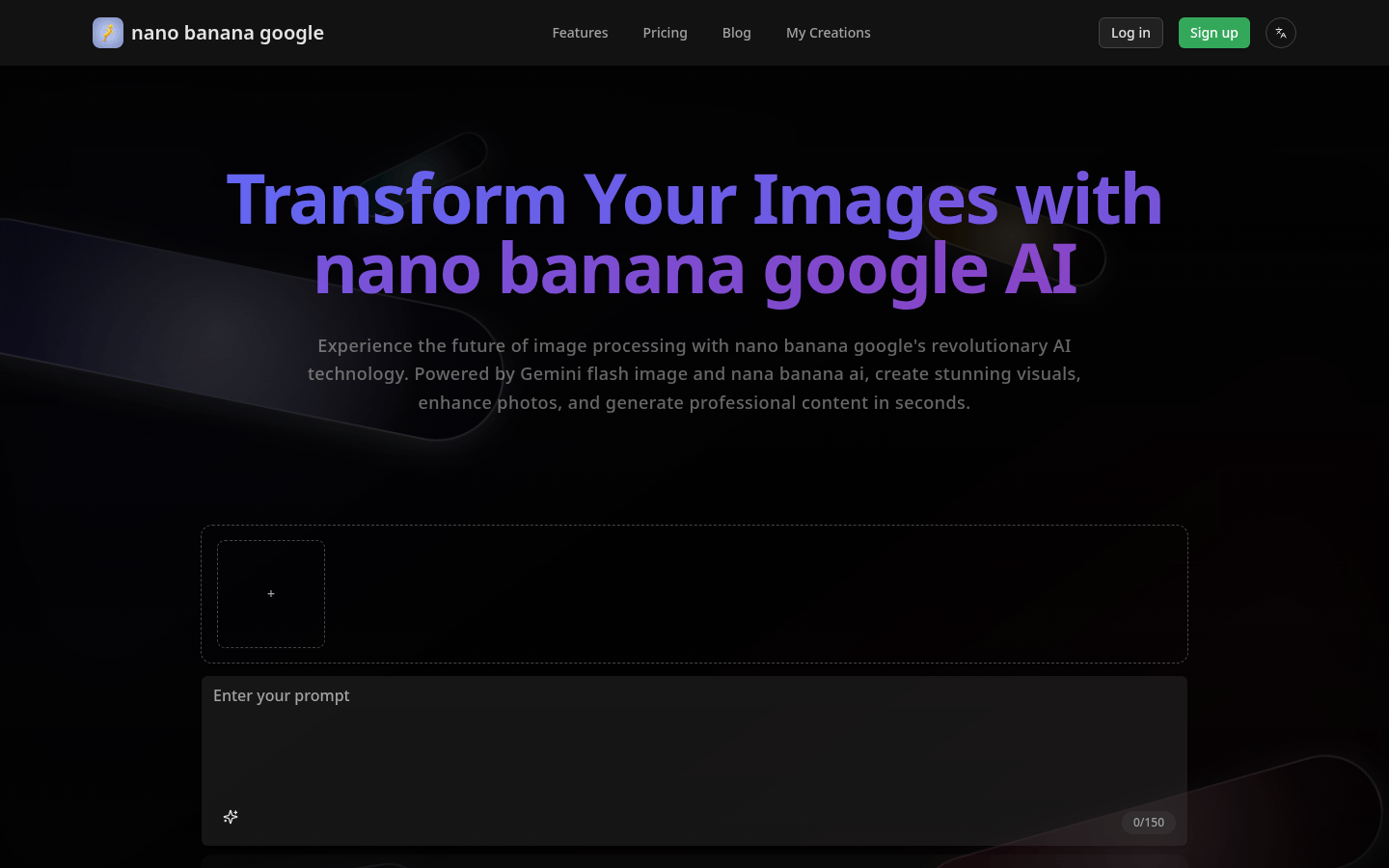The height and width of the screenshot is (868, 1389).
Task: Click the Experience the future description paragraph
Action: pyautogui.click(x=694, y=345)
